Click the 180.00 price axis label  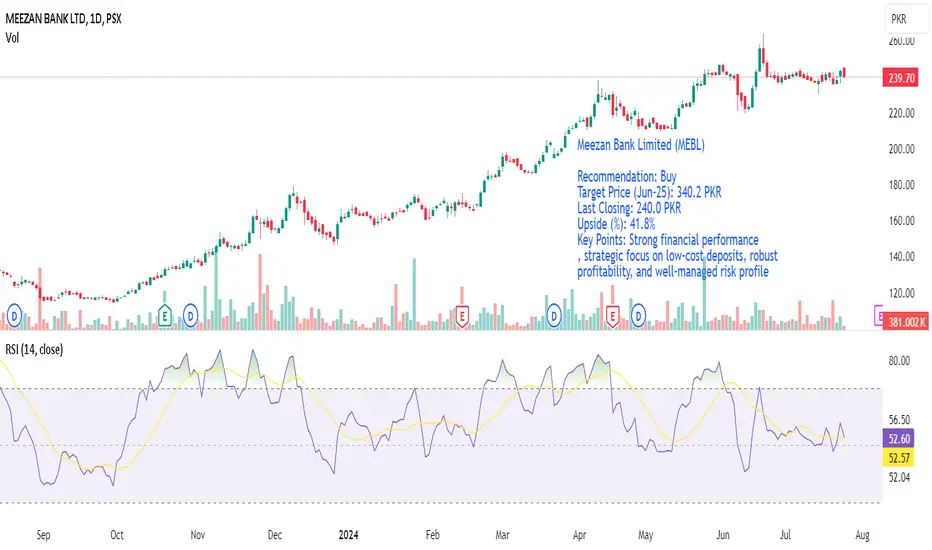[901, 185]
